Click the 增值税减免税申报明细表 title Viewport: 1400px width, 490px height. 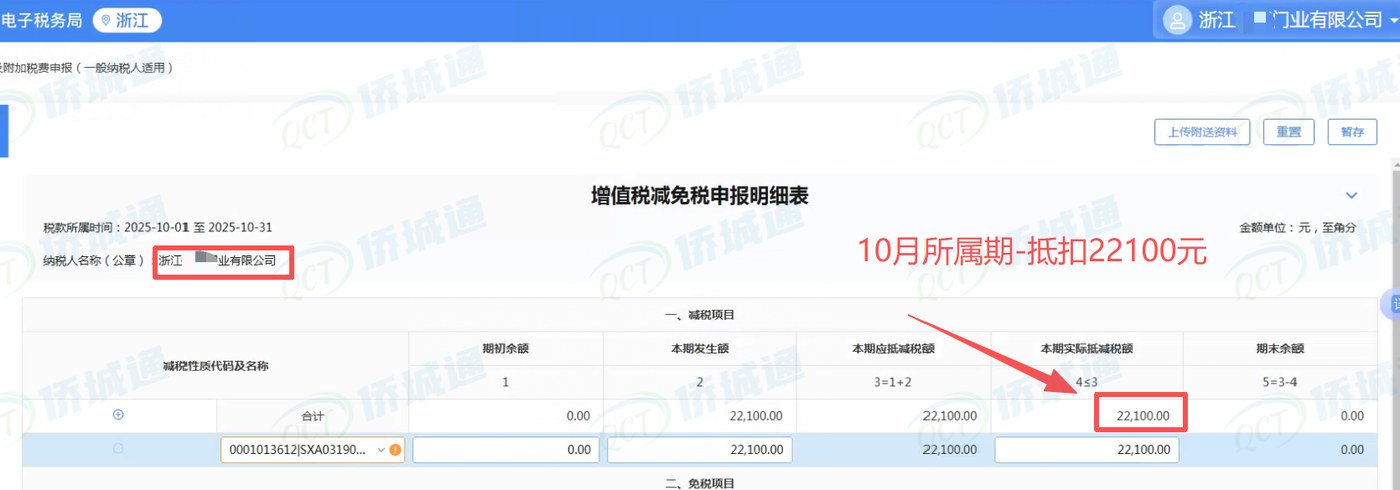pos(700,196)
